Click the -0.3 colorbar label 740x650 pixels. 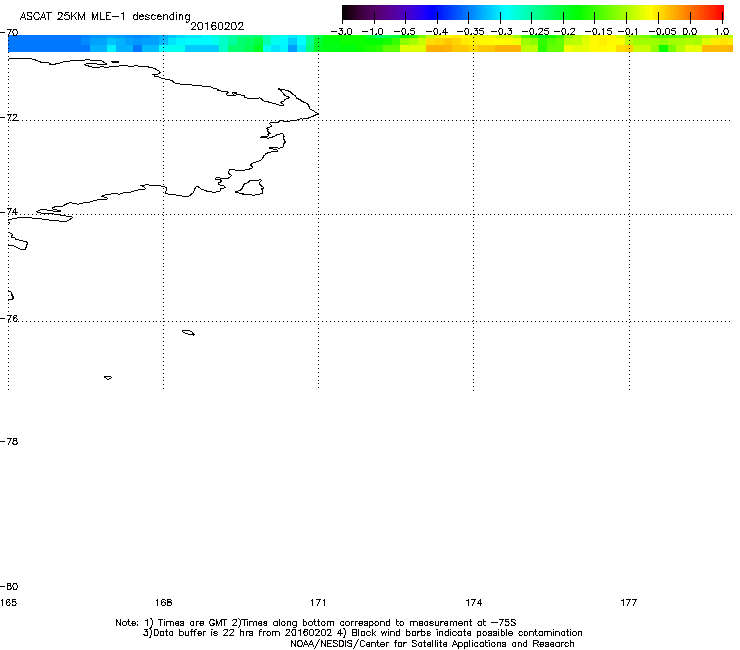click(x=502, y=32)
